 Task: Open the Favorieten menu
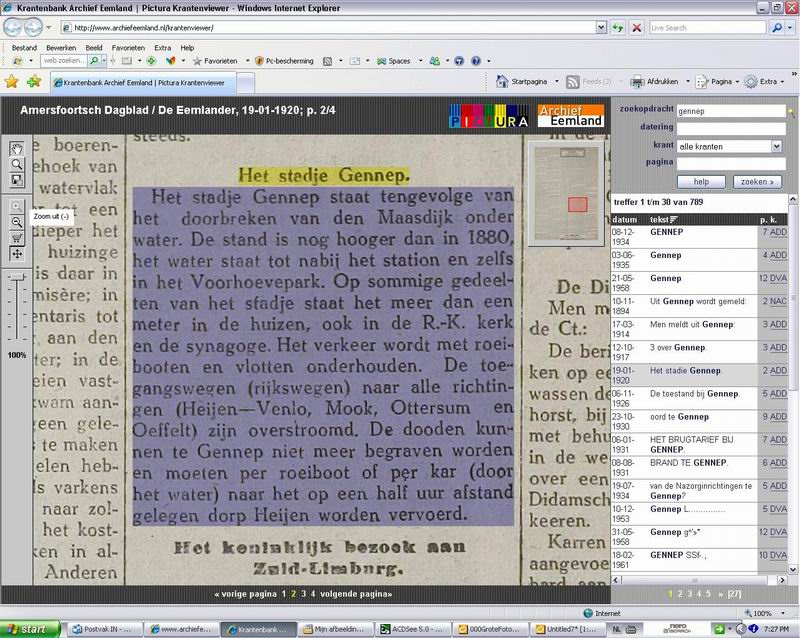coord(128,47)
